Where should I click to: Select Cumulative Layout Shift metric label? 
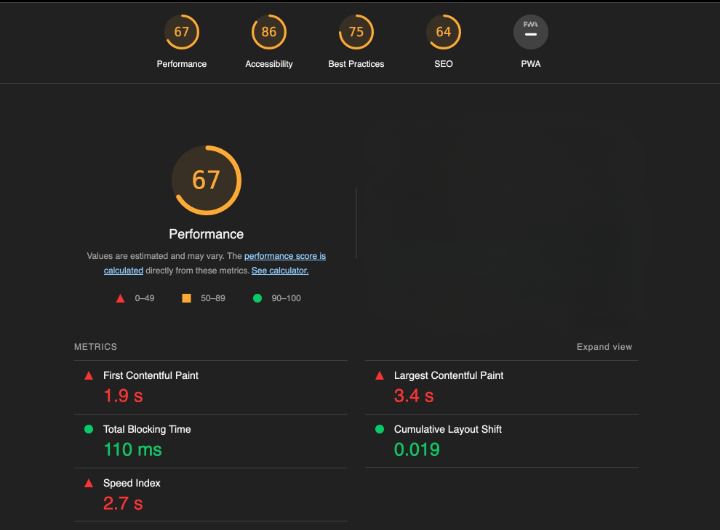448,429
